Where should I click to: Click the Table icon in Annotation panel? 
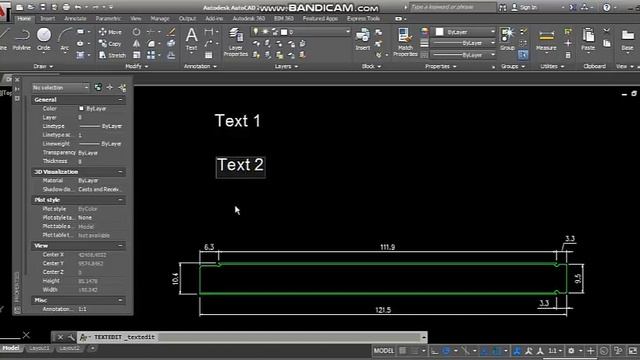[x=209, y=55]
